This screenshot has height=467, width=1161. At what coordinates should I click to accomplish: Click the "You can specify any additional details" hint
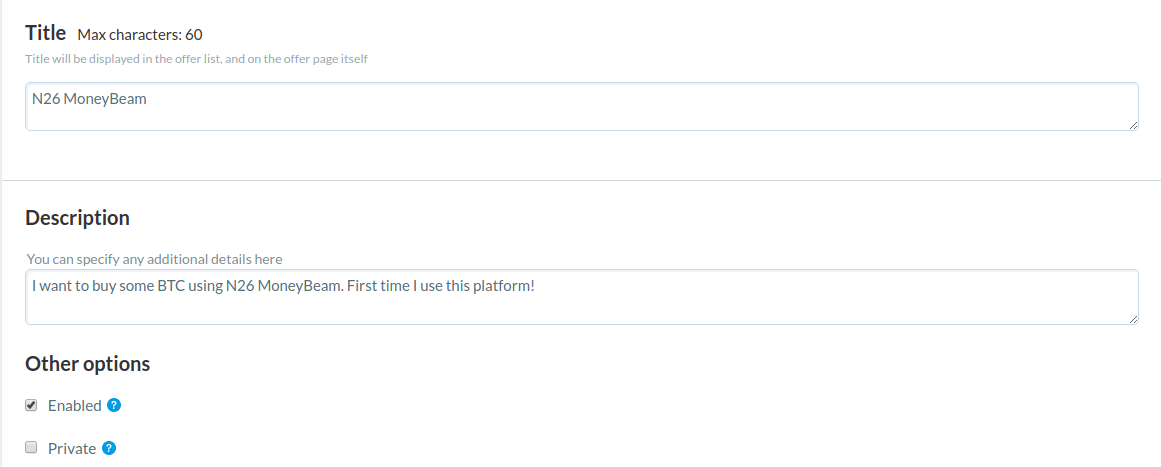tap(154, 259)
